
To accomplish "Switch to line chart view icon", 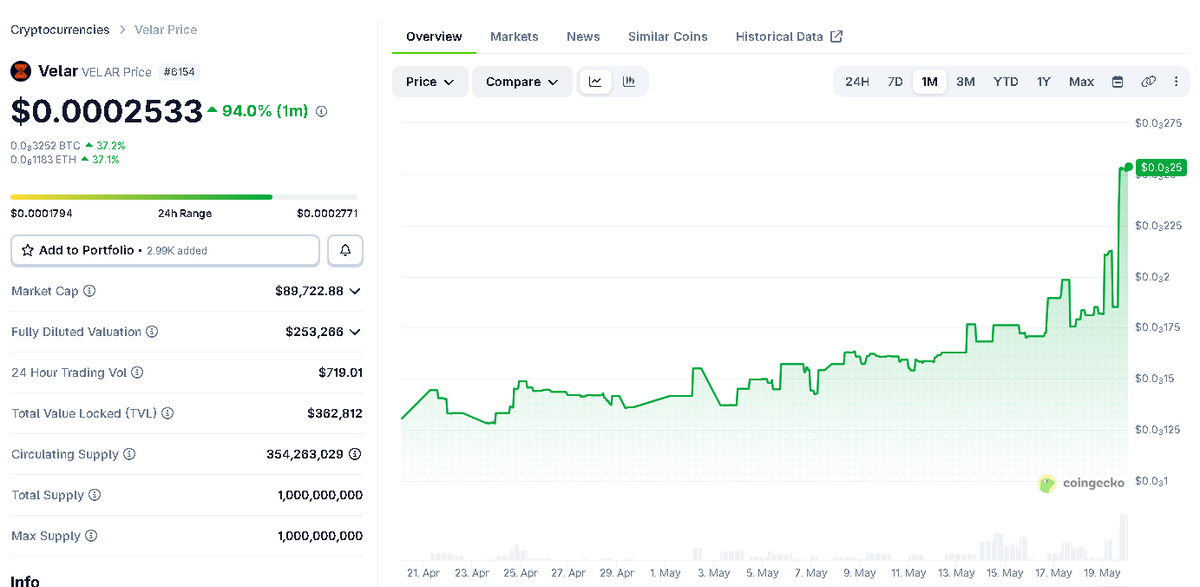I will 595,82.
